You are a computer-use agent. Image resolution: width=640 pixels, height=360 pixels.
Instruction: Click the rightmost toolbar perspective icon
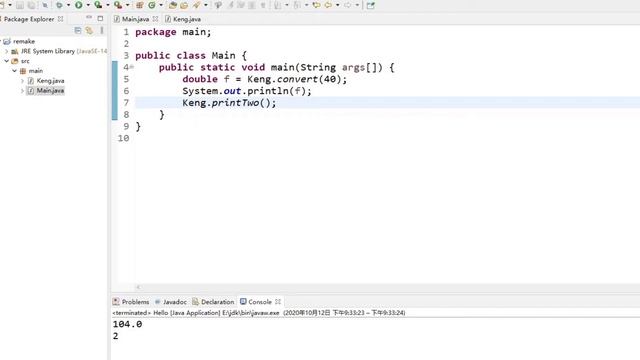371,5
